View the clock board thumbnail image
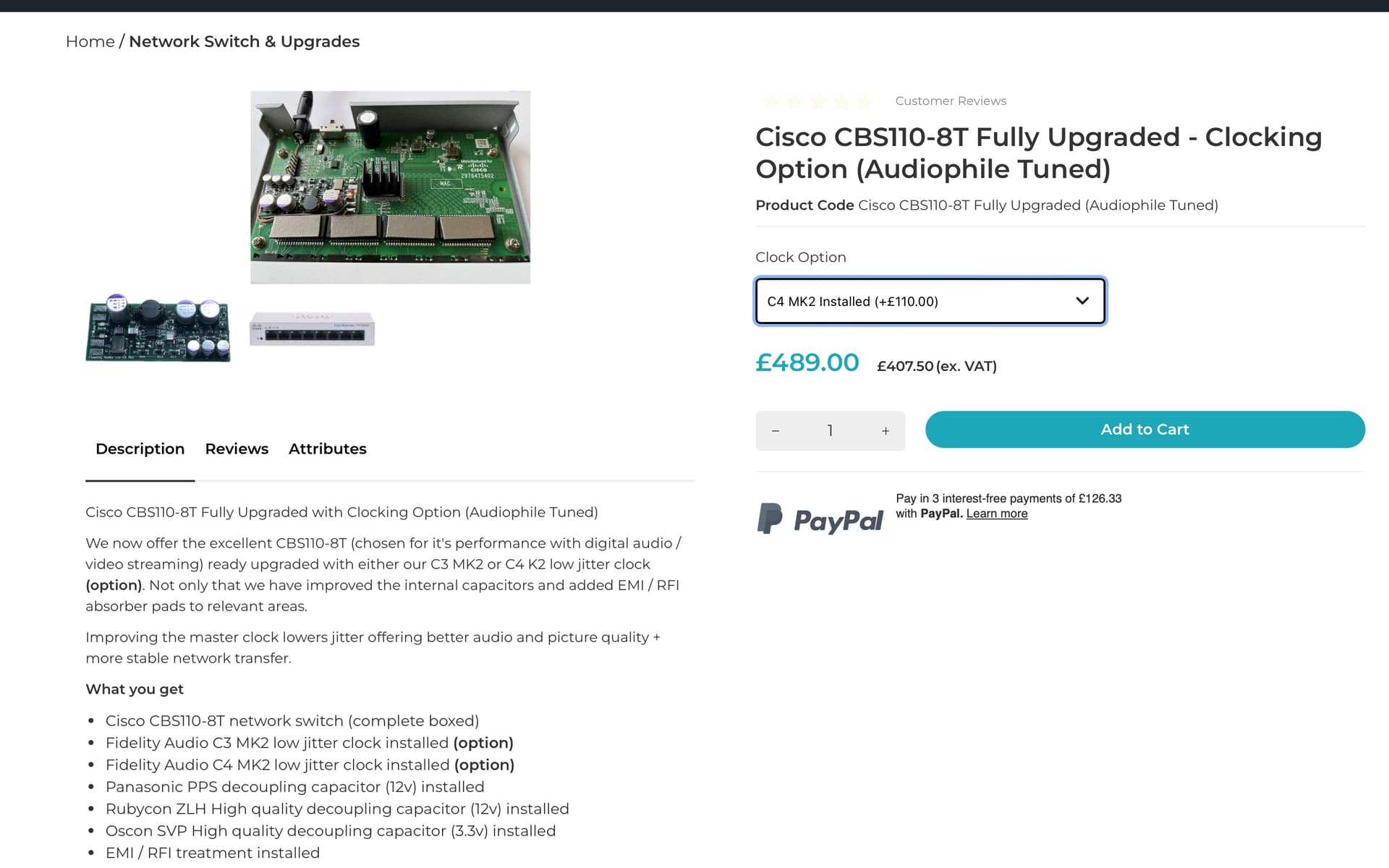Viewport: 1389px width, 868px height. pyautogui.click(x=158, y=328)
